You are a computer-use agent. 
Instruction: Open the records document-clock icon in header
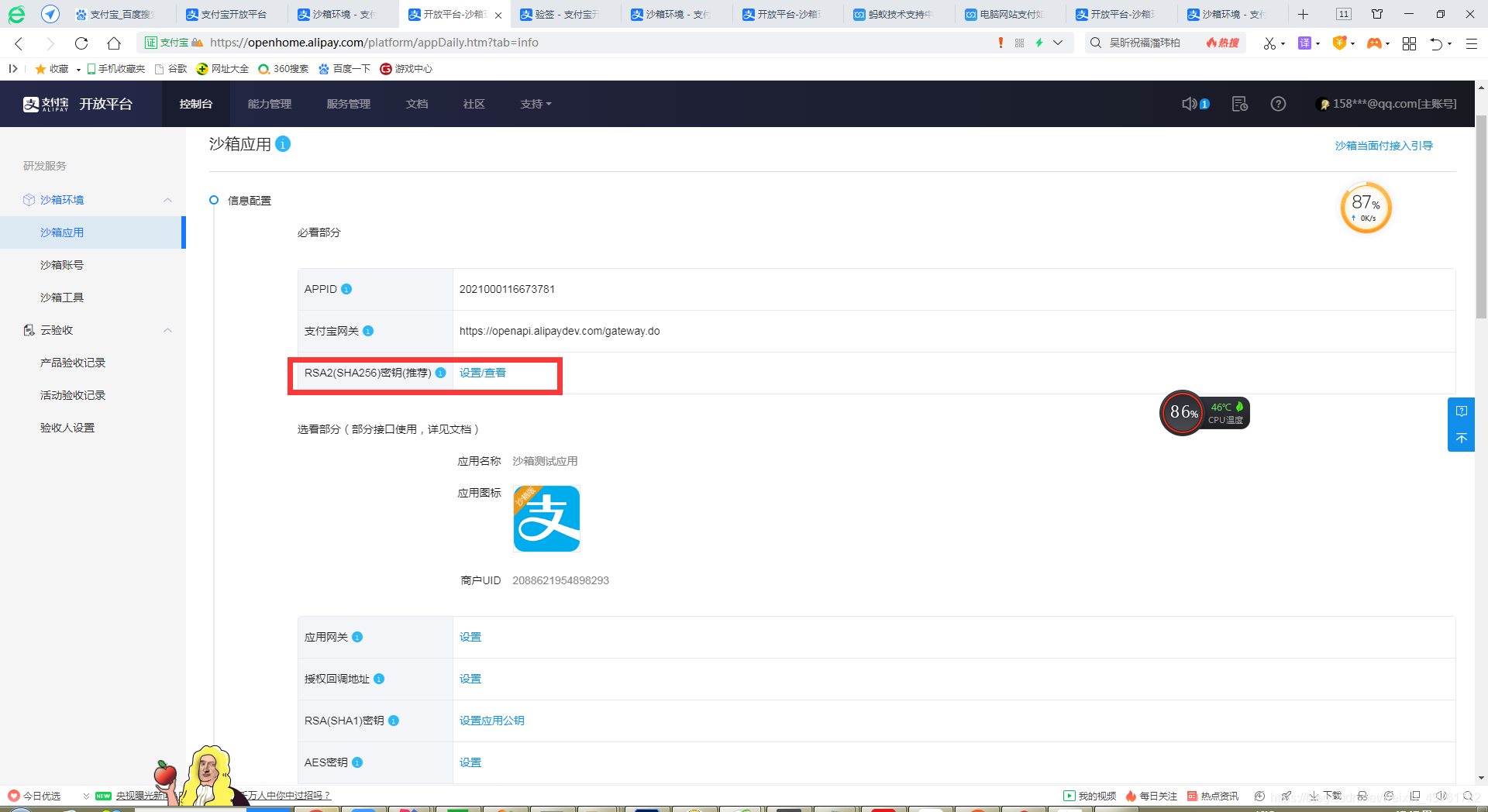point(1240,104)
